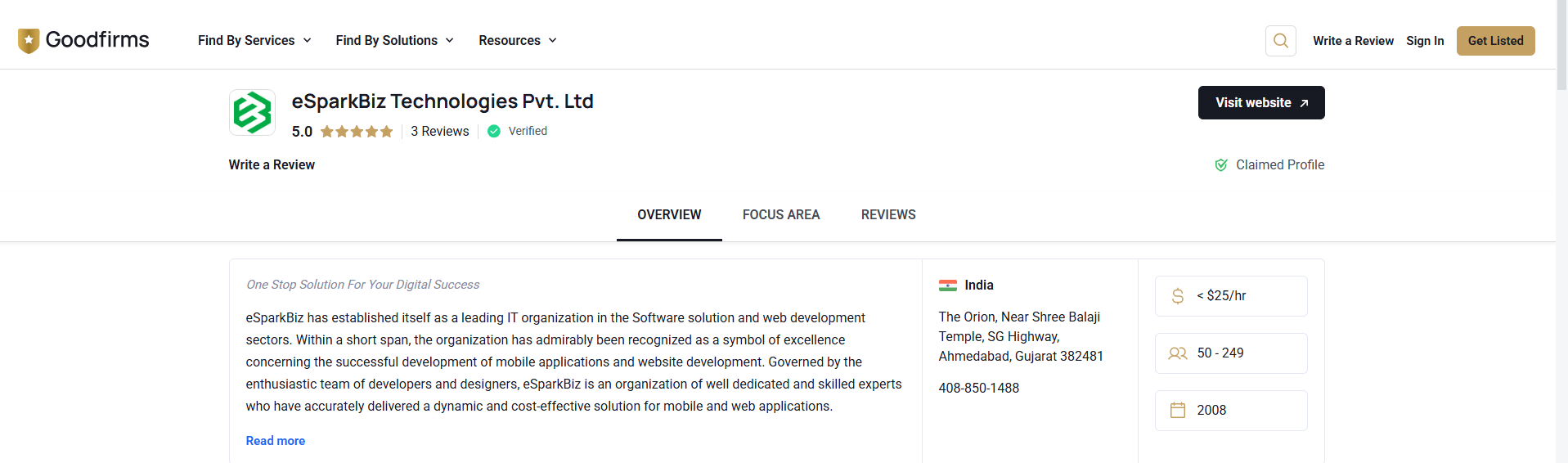Click Write a Review in the header

(1353, 41)
